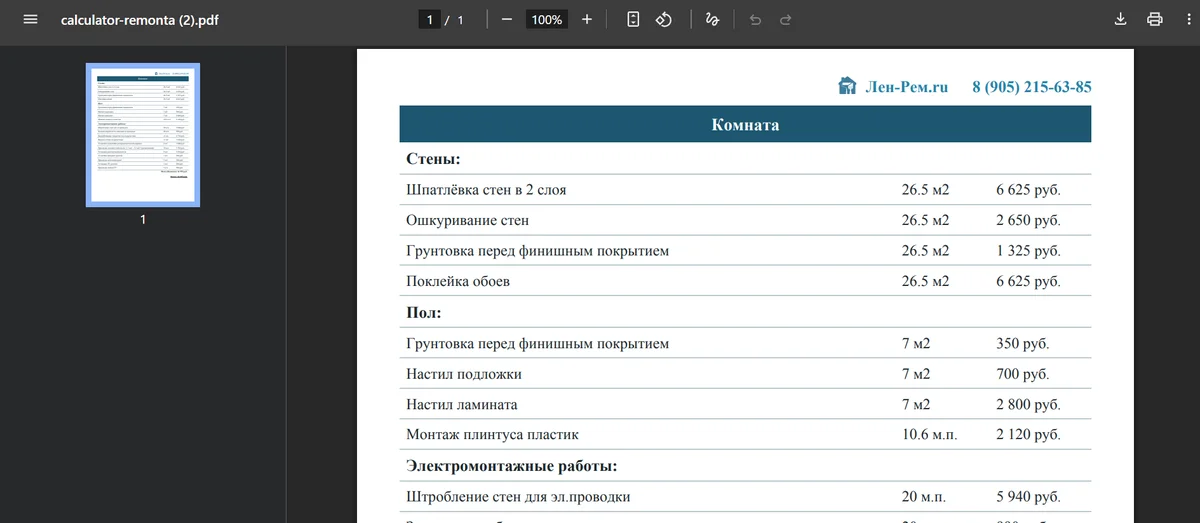Screen dimensions: 1200x523
Task: Rotate the document counterclockwise
Action: (x=663, y=20)
